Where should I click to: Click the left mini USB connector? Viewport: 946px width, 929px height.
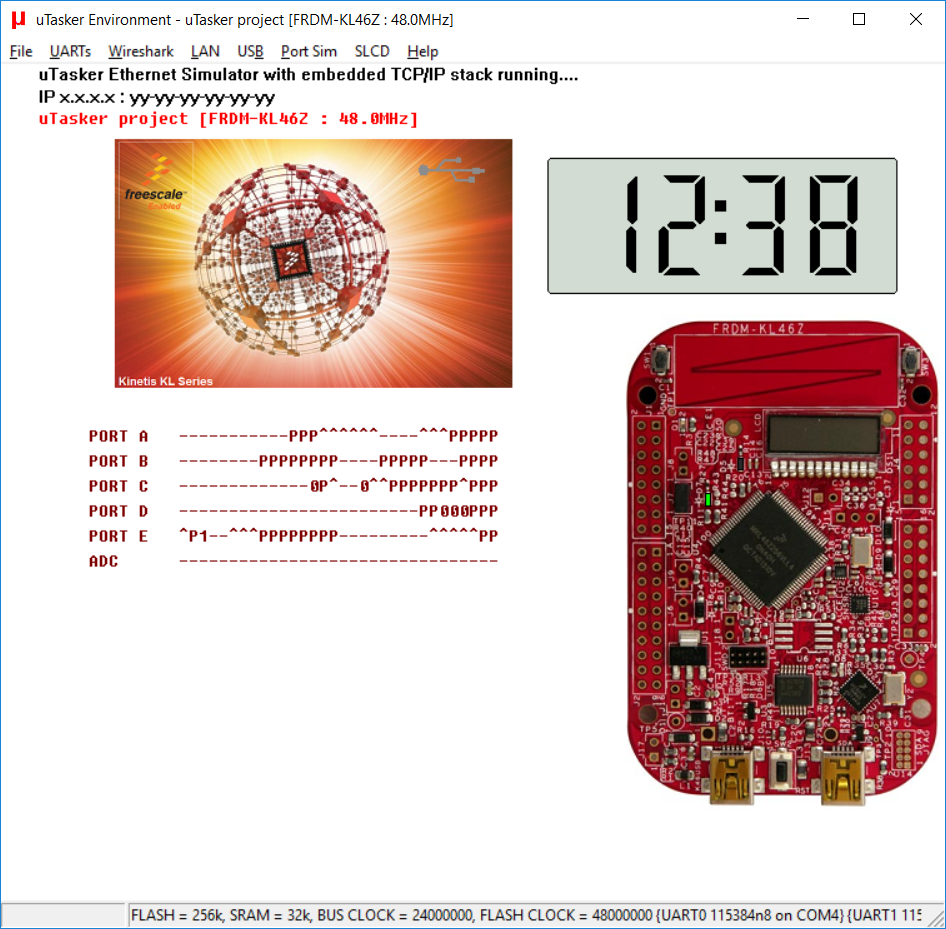pyautogui.click(x=731, y=775)
